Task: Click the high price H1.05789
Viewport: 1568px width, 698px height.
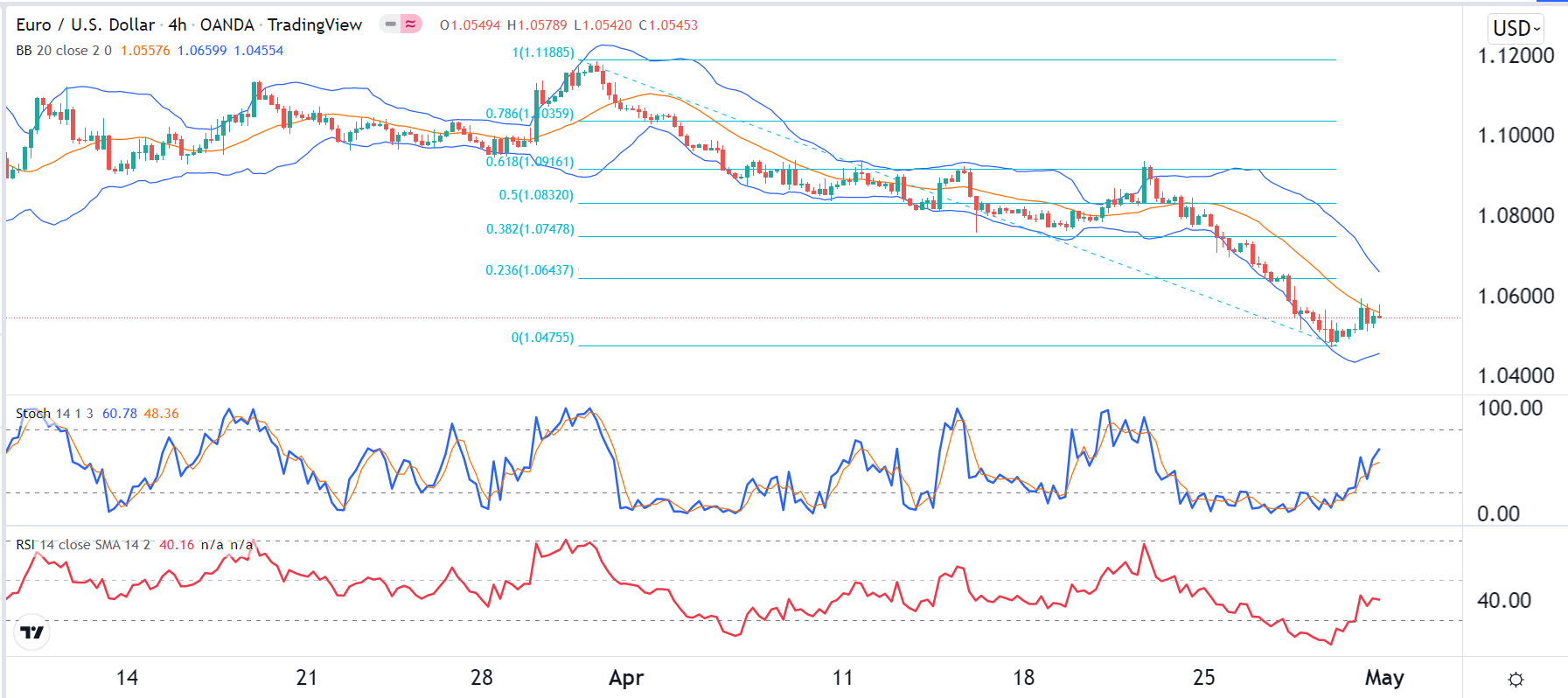Action: coord(537,24)
